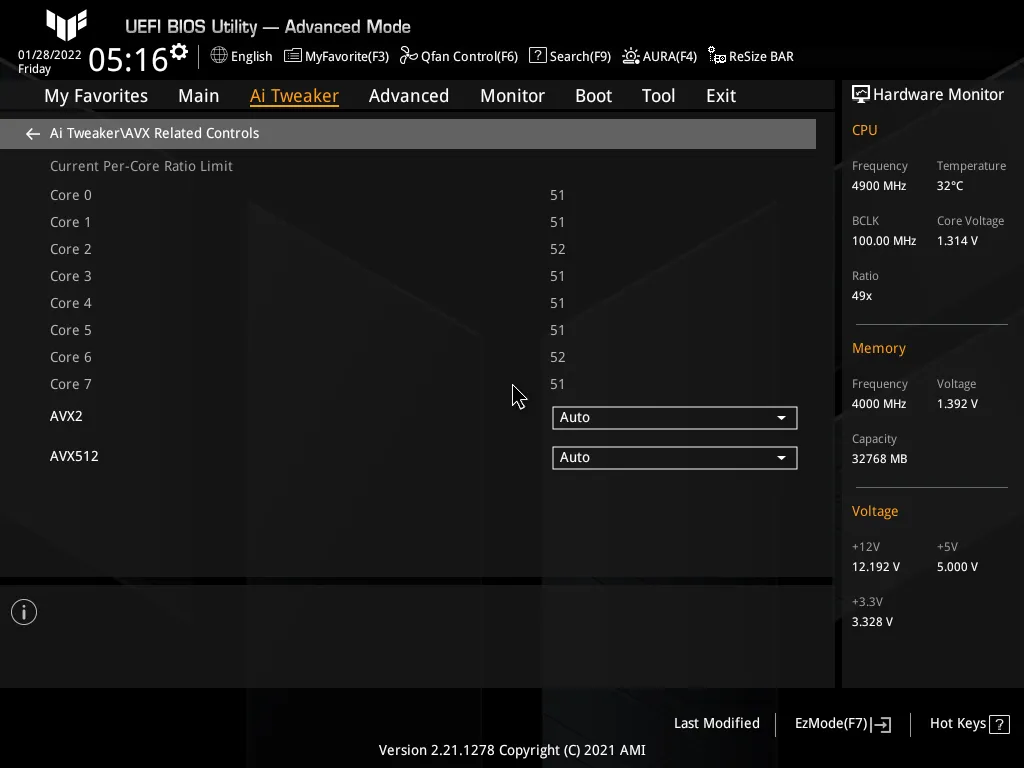1024x768 pixels.
Task: Open the Tool tab
Action: [658, 96]
